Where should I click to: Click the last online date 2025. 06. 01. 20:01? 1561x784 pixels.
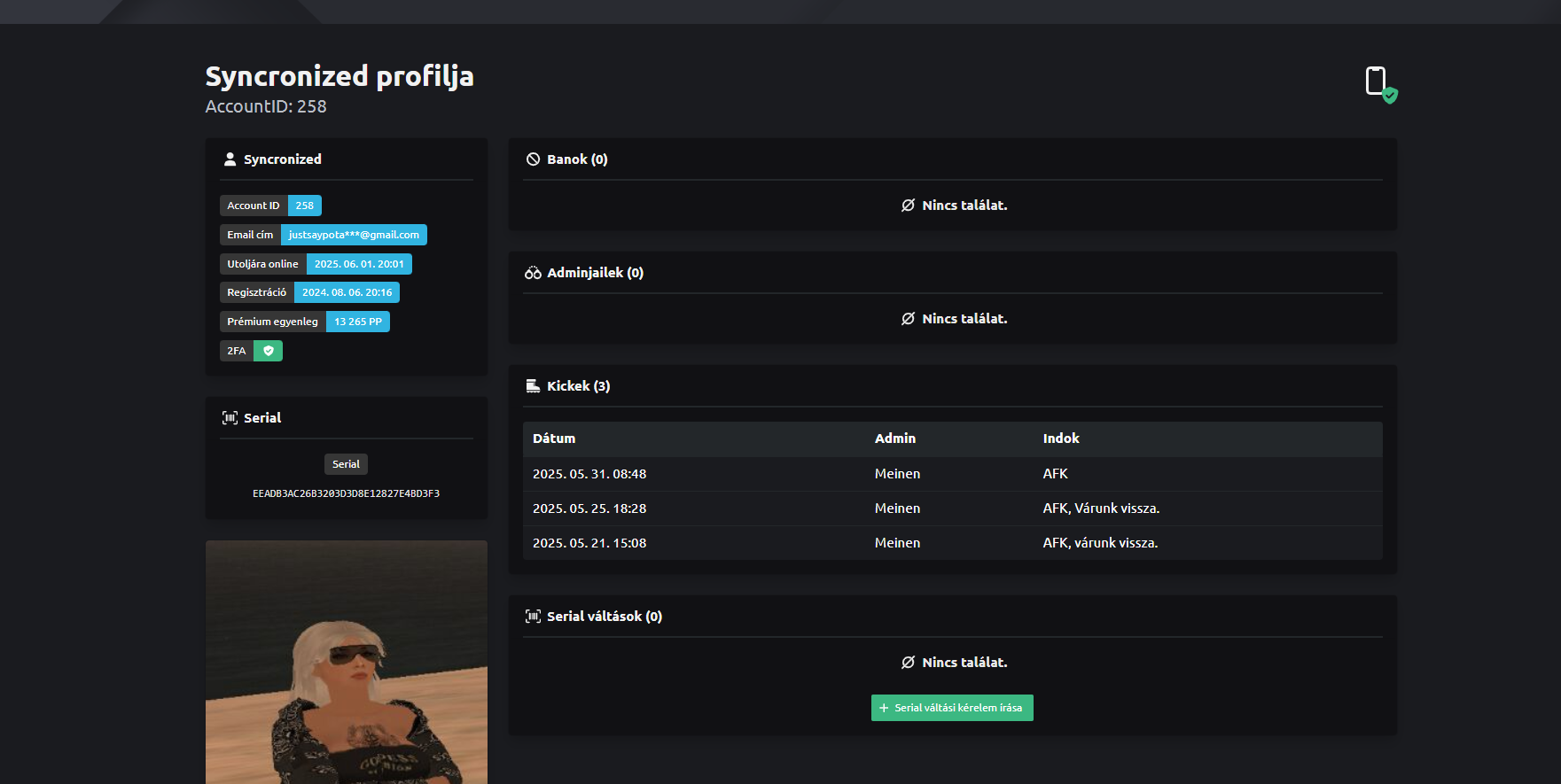pos(359,264)
